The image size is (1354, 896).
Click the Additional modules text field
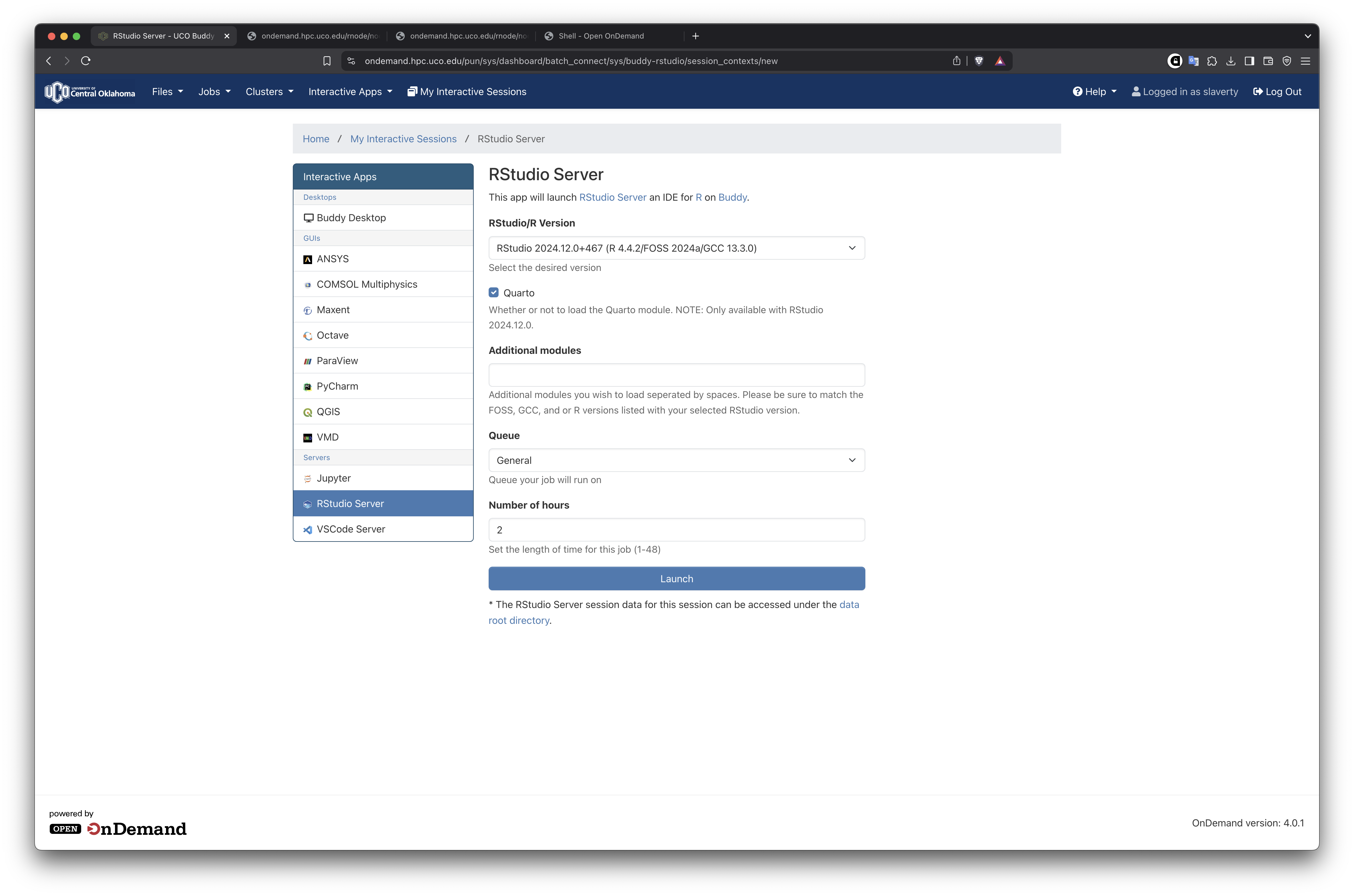[676, 375]
